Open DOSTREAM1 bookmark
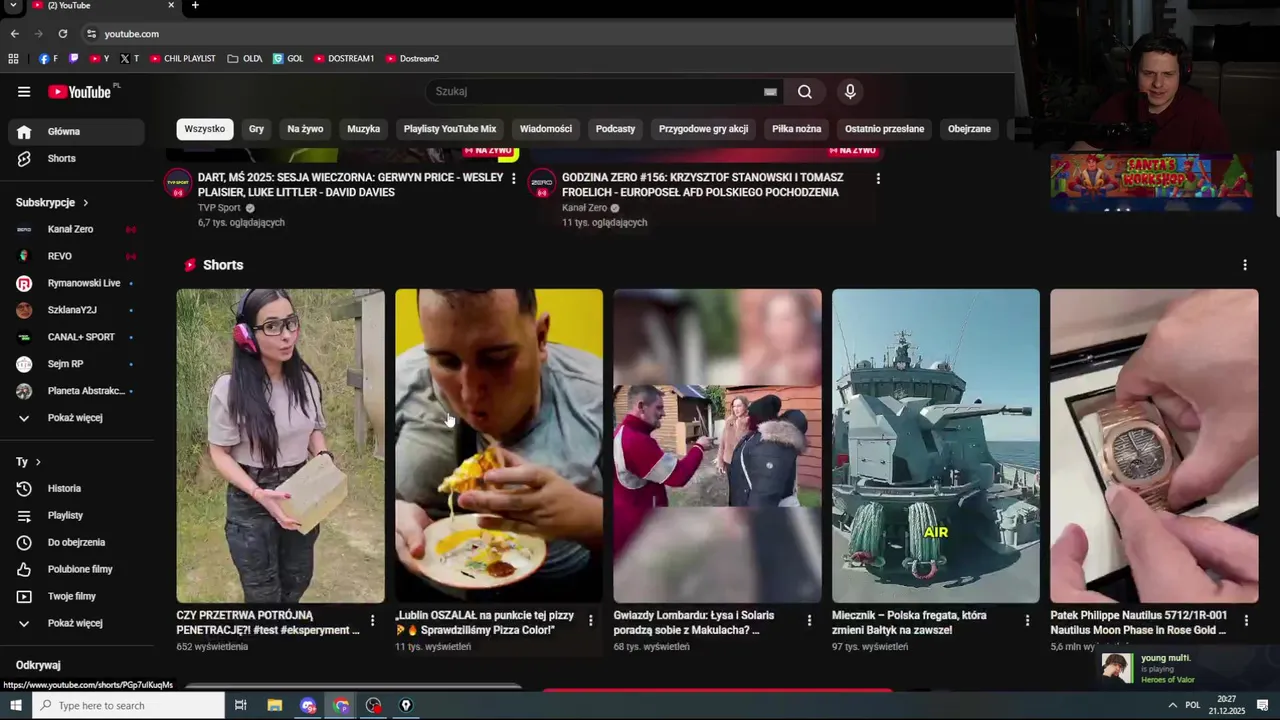The width and height of the screenshot is (1280, 720). coord(344,59)
